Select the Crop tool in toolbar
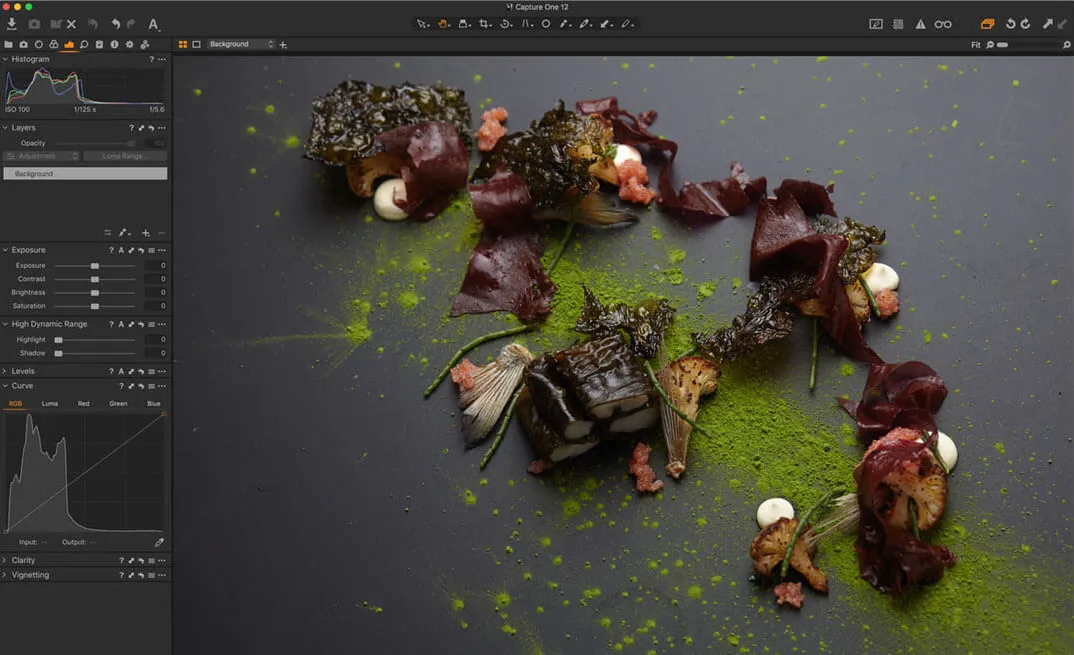Screen dimensions: 1074x655 (485, 24)
